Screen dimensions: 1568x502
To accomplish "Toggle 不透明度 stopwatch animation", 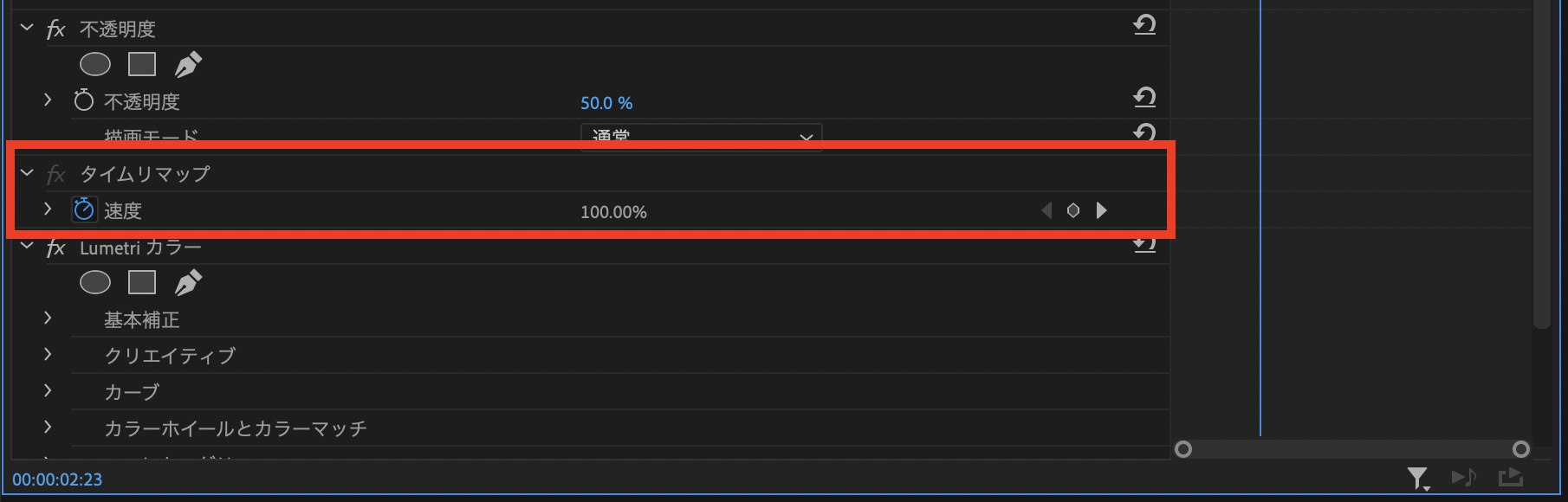I will [x=84, y=100].
